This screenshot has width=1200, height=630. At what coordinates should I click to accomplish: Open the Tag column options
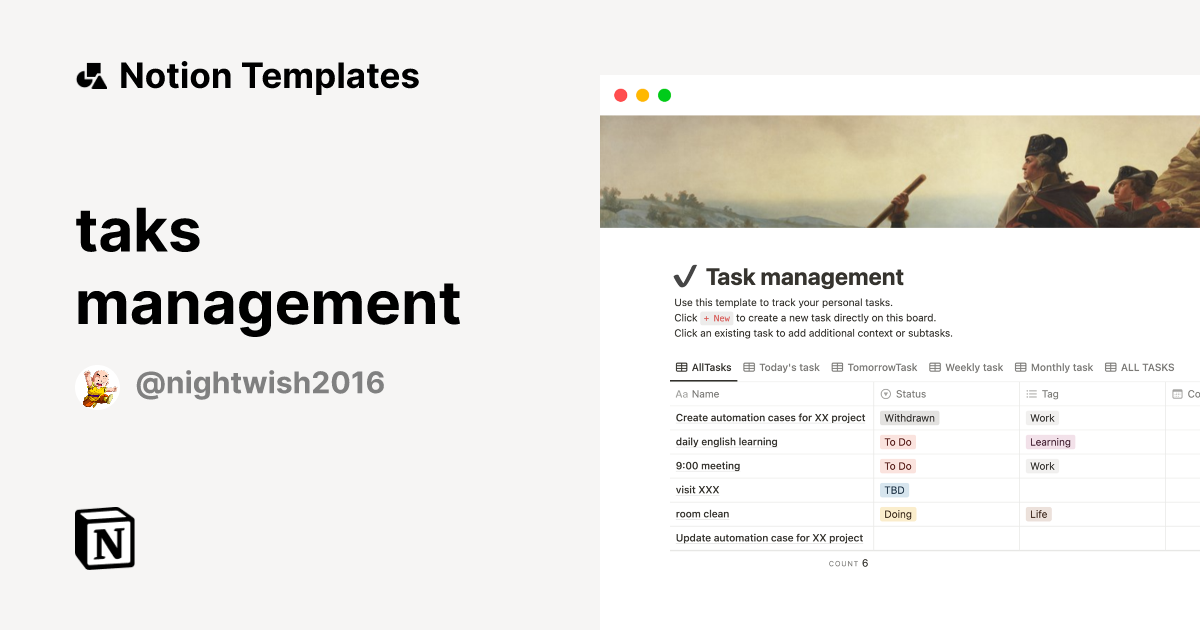1050,394
